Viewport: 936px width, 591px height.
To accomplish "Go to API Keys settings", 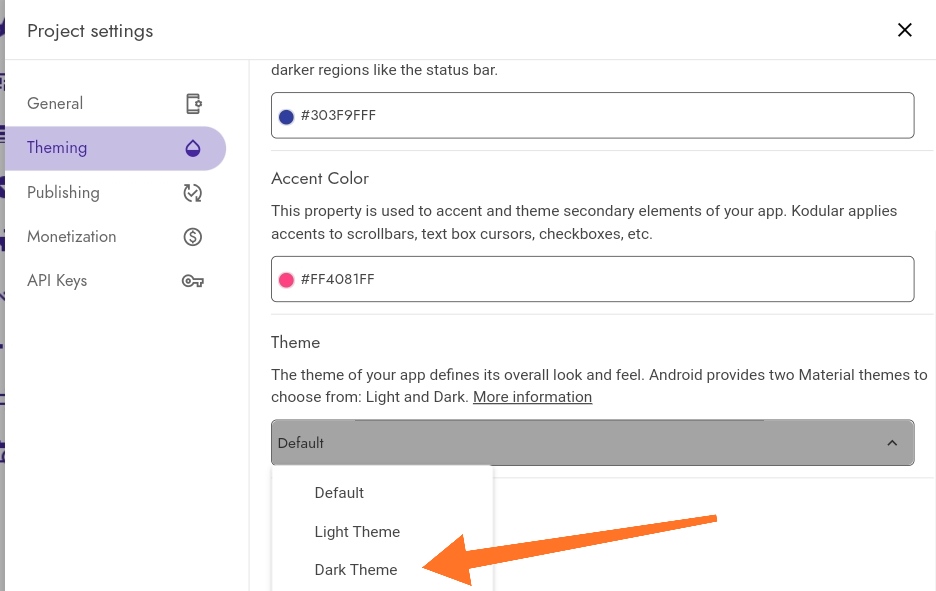I will pyautogui.click(x=57, y=281).
